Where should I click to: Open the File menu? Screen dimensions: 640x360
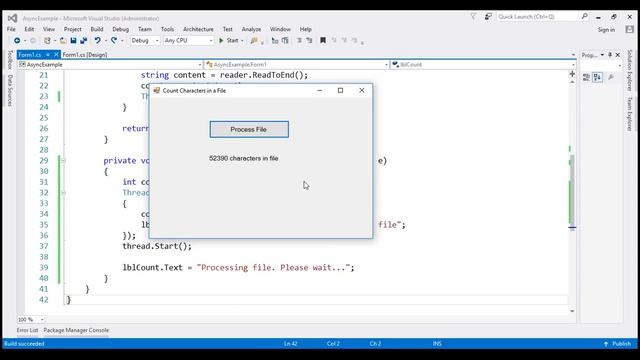(x=11, y=29)
